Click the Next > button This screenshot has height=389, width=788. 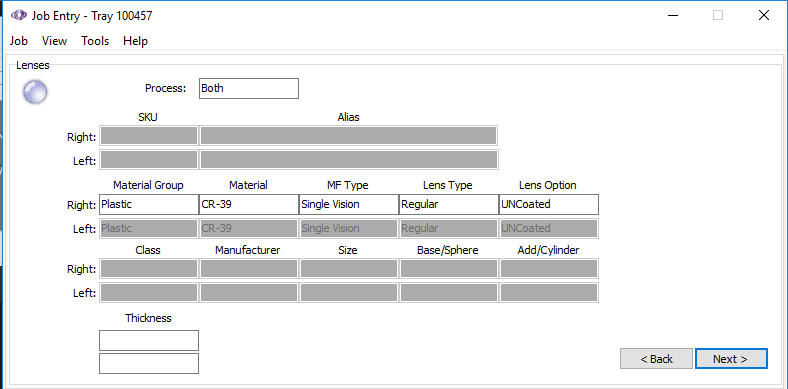pos(731,359)
